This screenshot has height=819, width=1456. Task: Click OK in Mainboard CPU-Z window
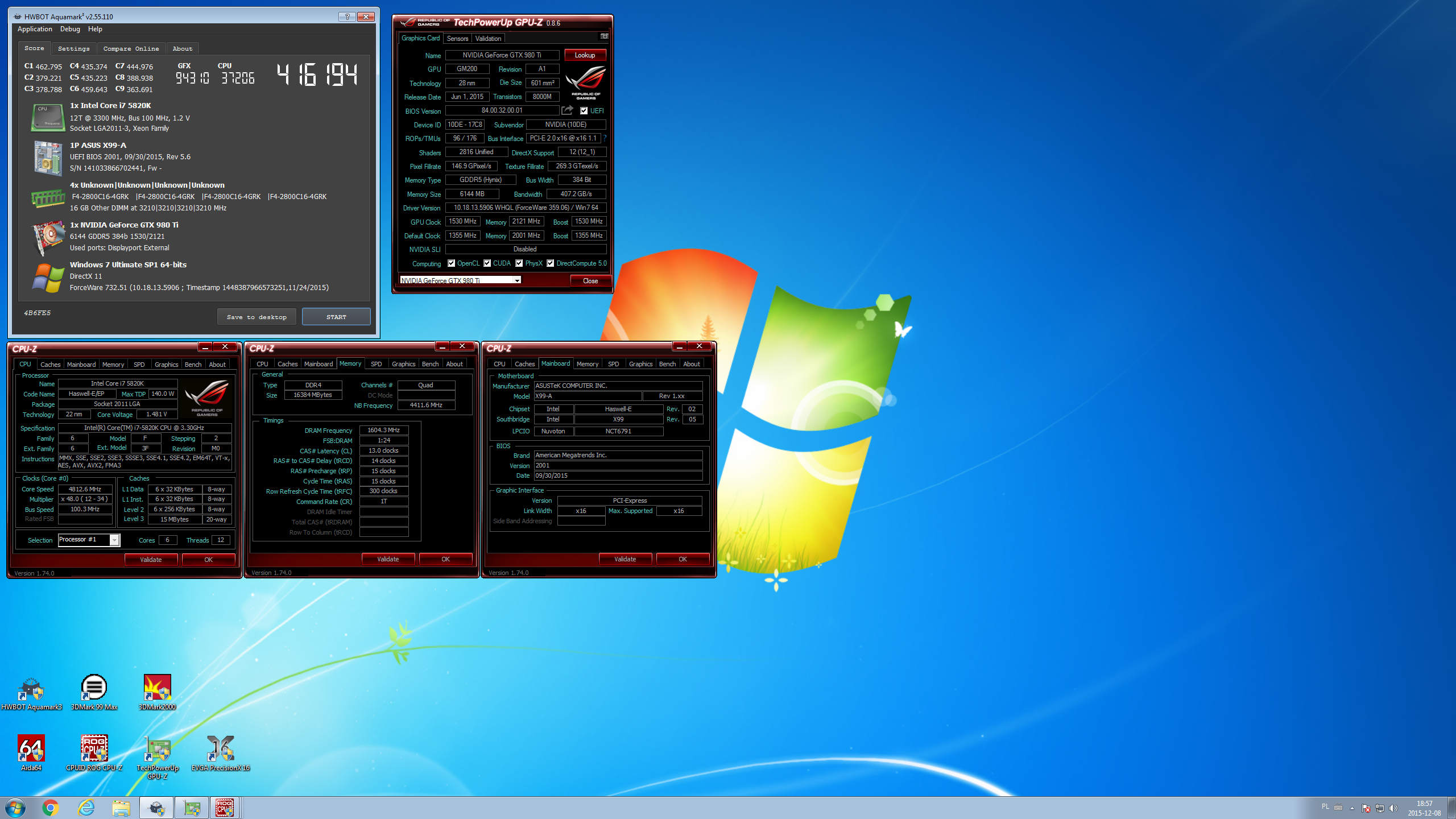pos(682,559)
